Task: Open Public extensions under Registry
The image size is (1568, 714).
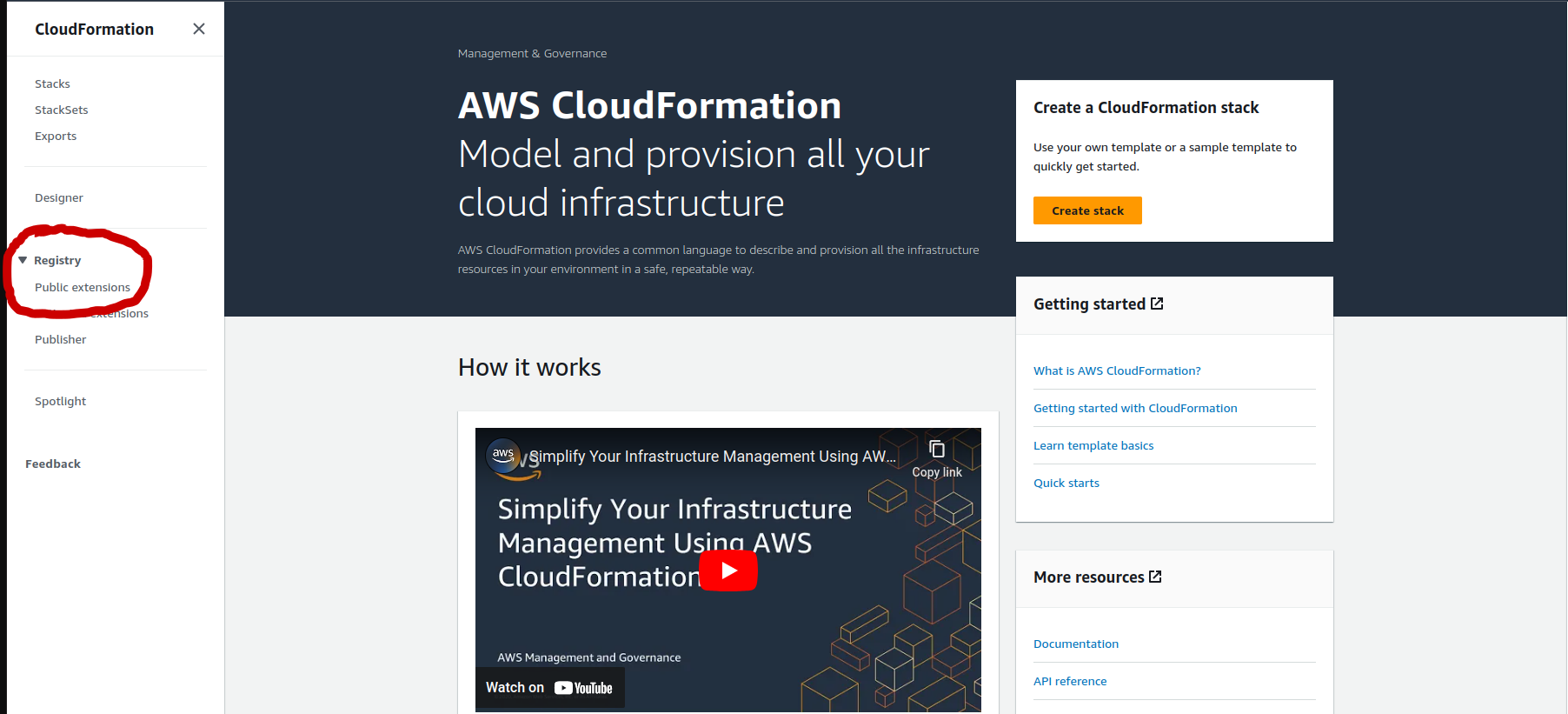Action: click(83, 287)
